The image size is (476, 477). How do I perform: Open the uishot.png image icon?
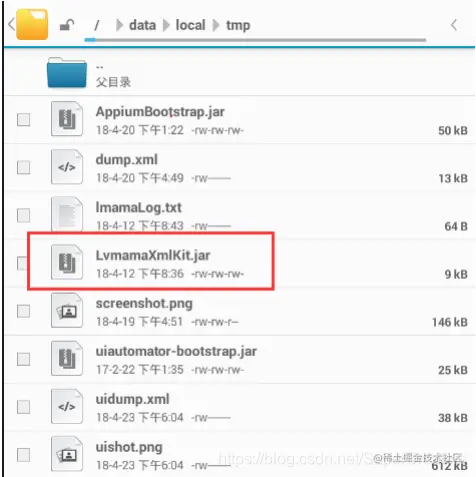[67, 454]
